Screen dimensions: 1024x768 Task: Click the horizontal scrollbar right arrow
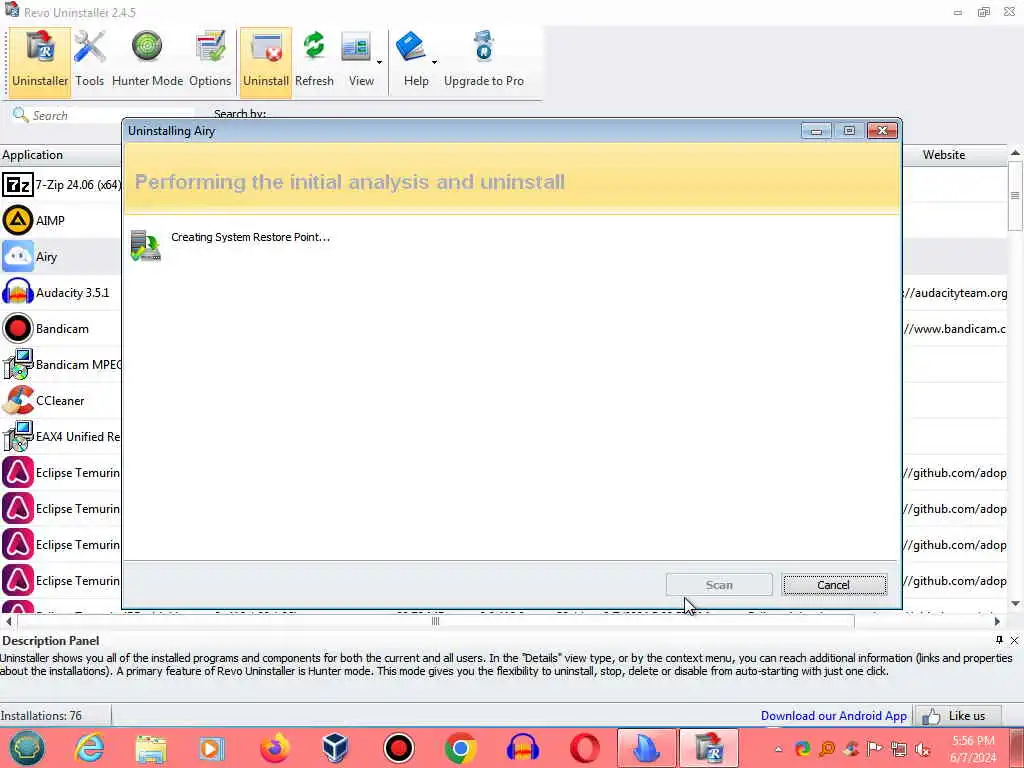pyautogui.click(x=997, y=621)
